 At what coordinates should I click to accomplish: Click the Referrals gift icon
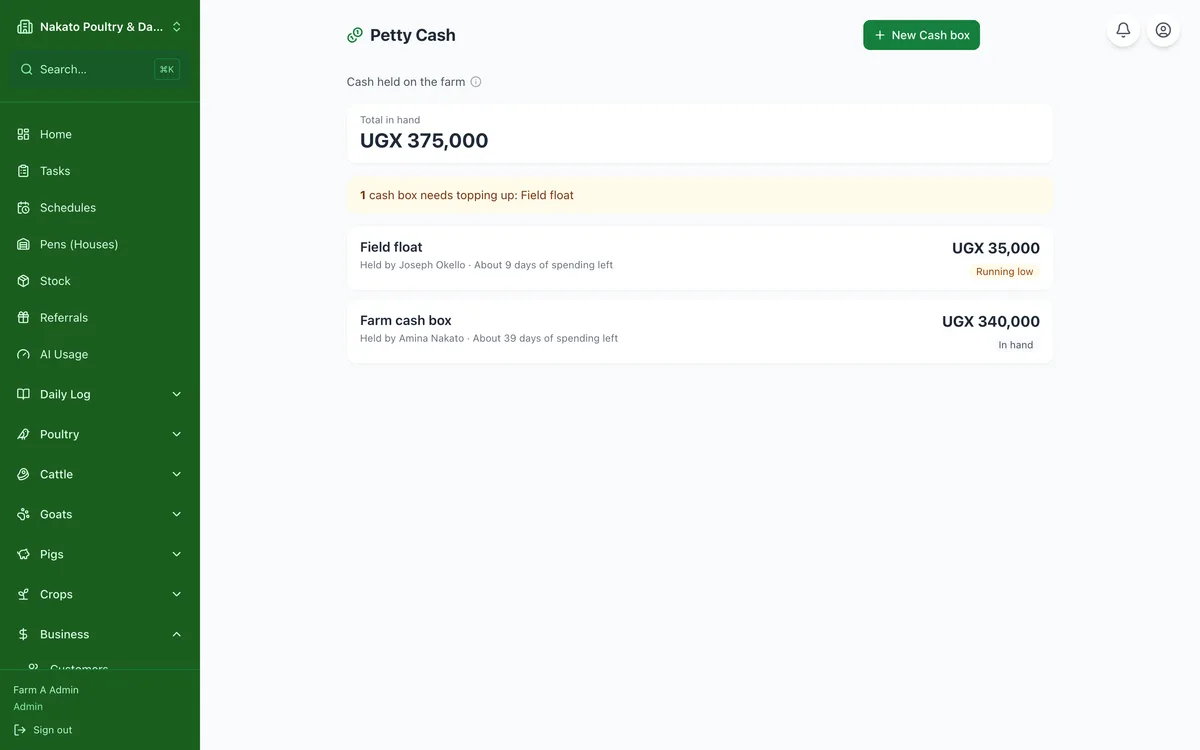(24, 318)
